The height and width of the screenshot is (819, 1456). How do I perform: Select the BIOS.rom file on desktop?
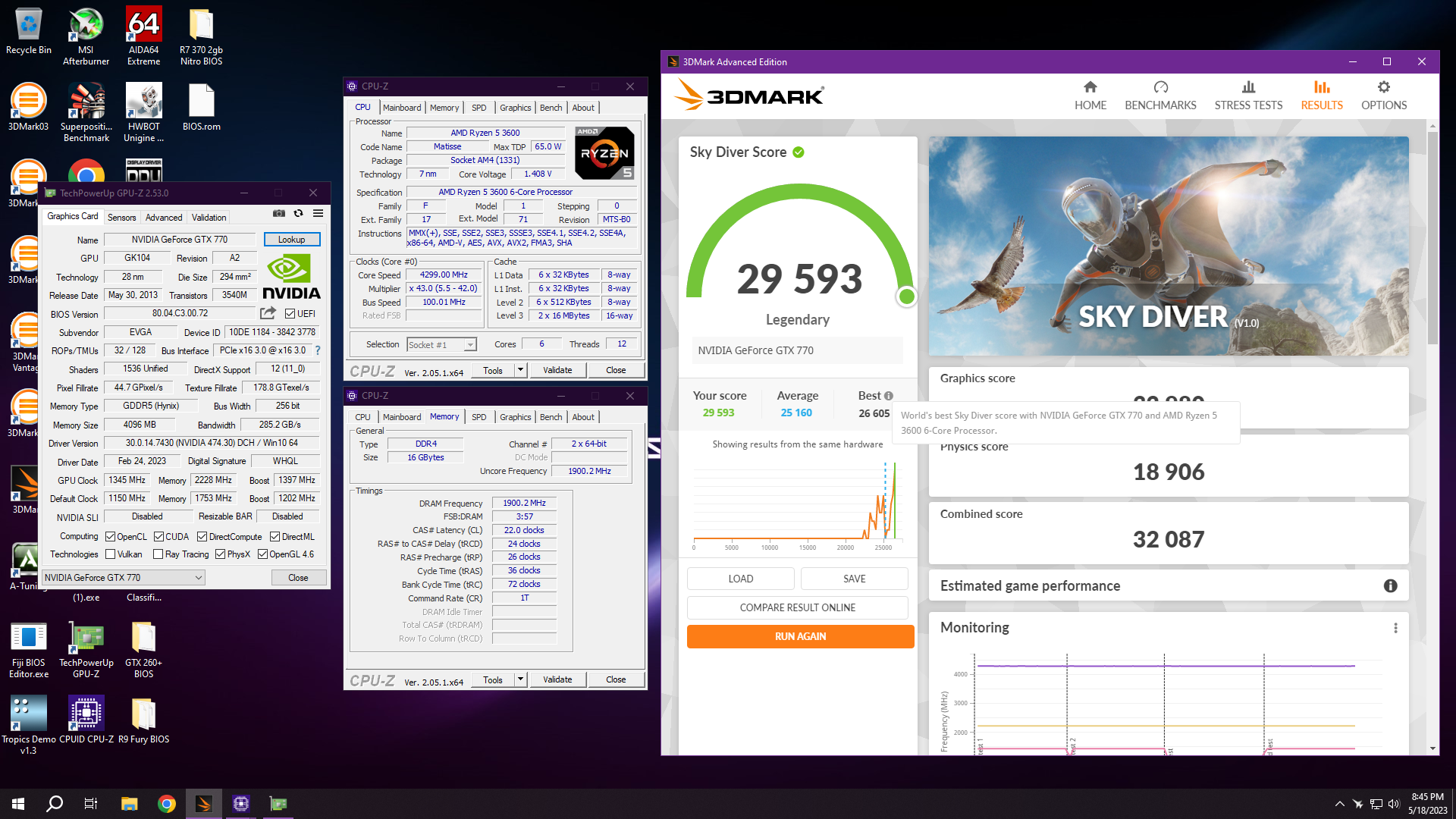[201, 107]
